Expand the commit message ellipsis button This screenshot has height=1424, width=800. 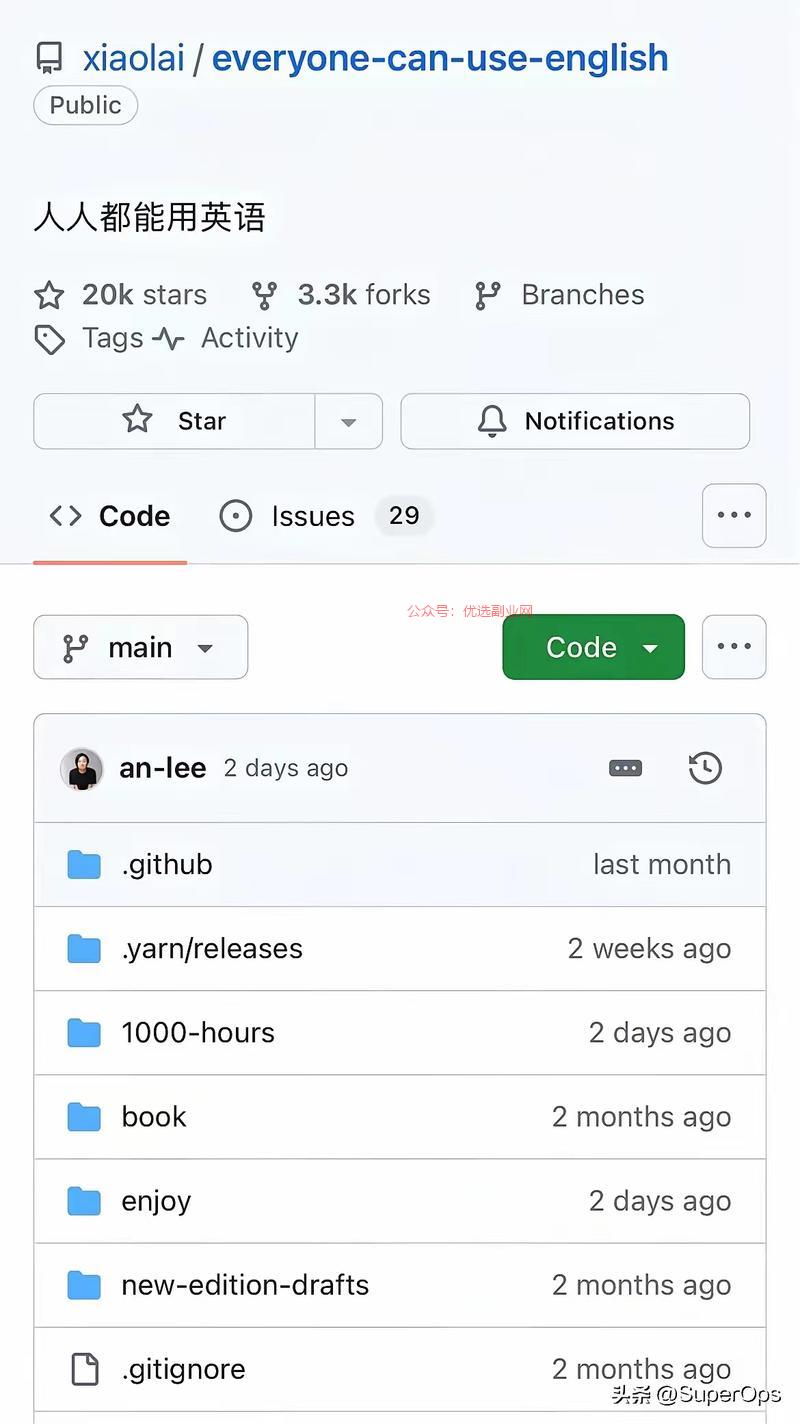point(625,768)
